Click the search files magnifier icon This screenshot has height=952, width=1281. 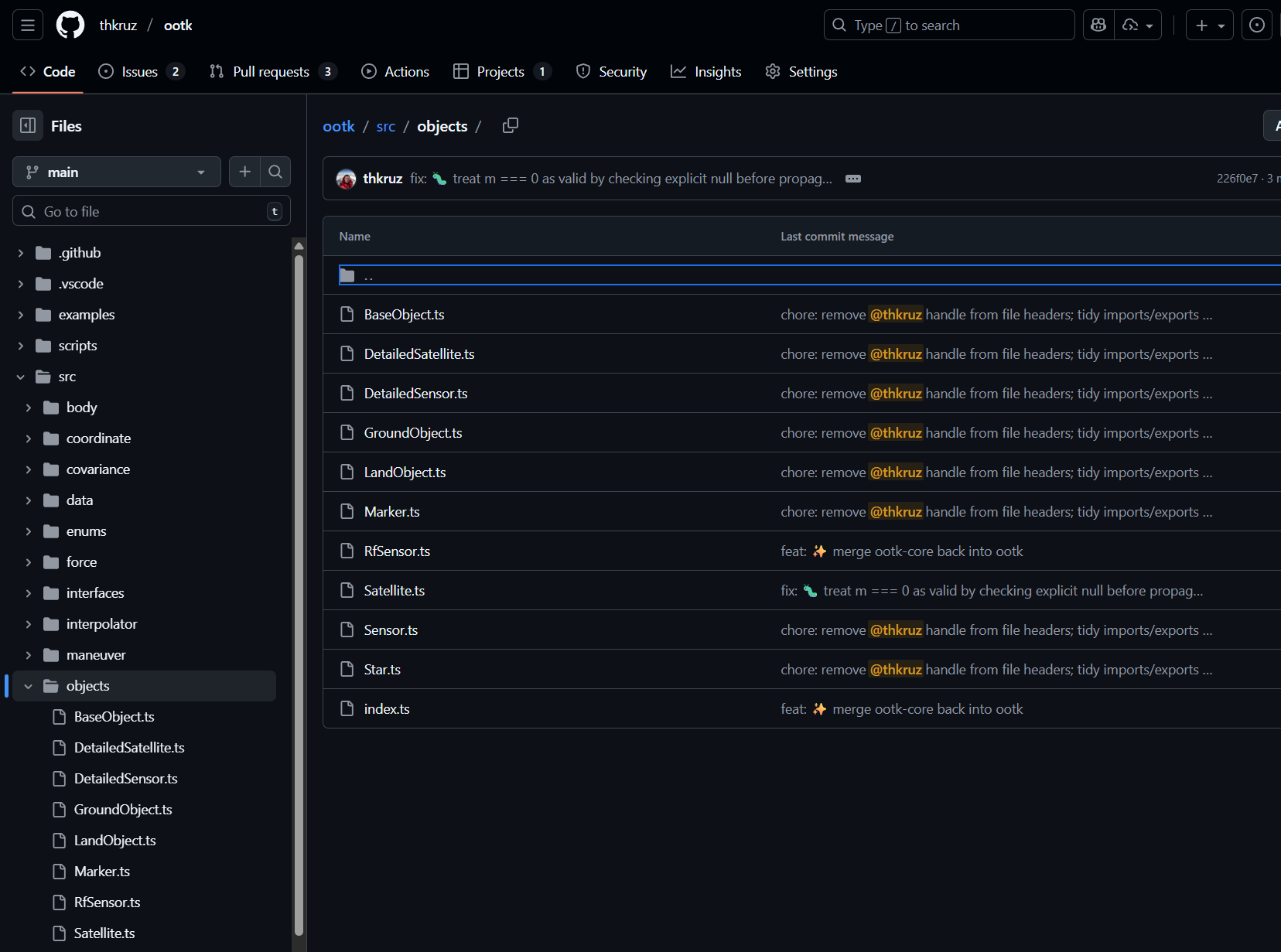coord(275,172)
